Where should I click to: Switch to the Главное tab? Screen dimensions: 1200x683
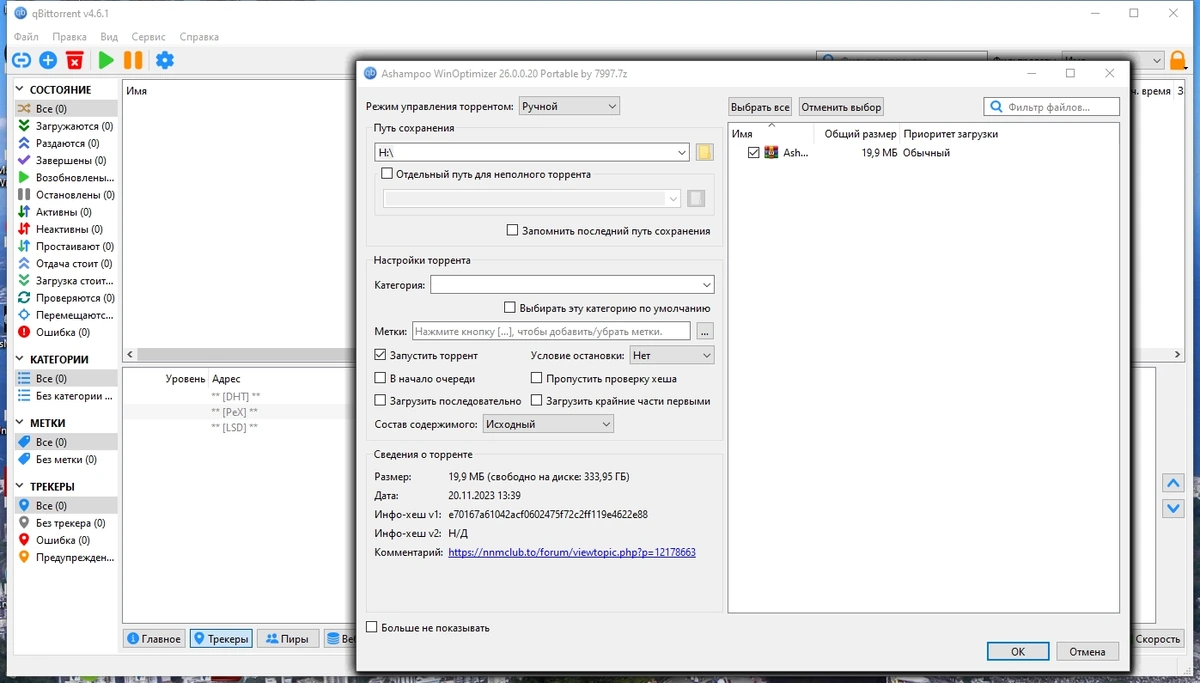click(x=154, y=638)
